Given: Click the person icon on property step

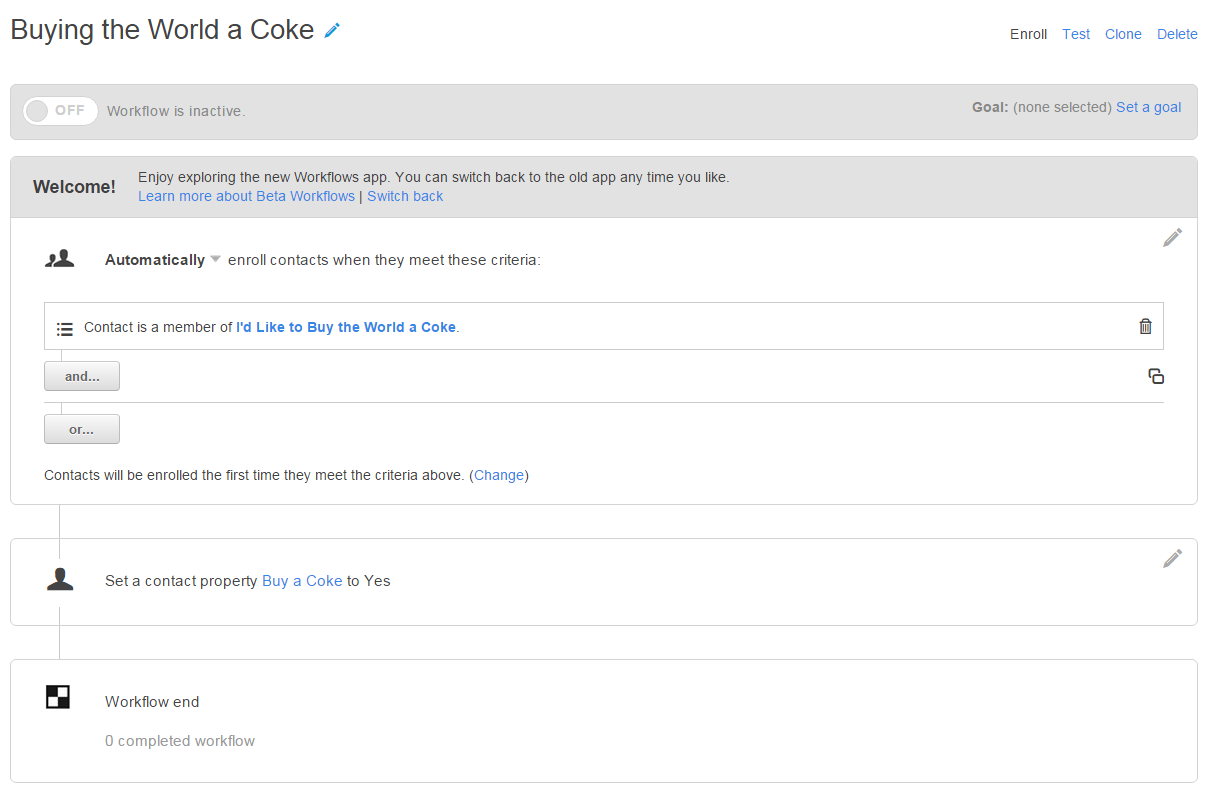Looking at the screenshot, I should tap(60, 580).
